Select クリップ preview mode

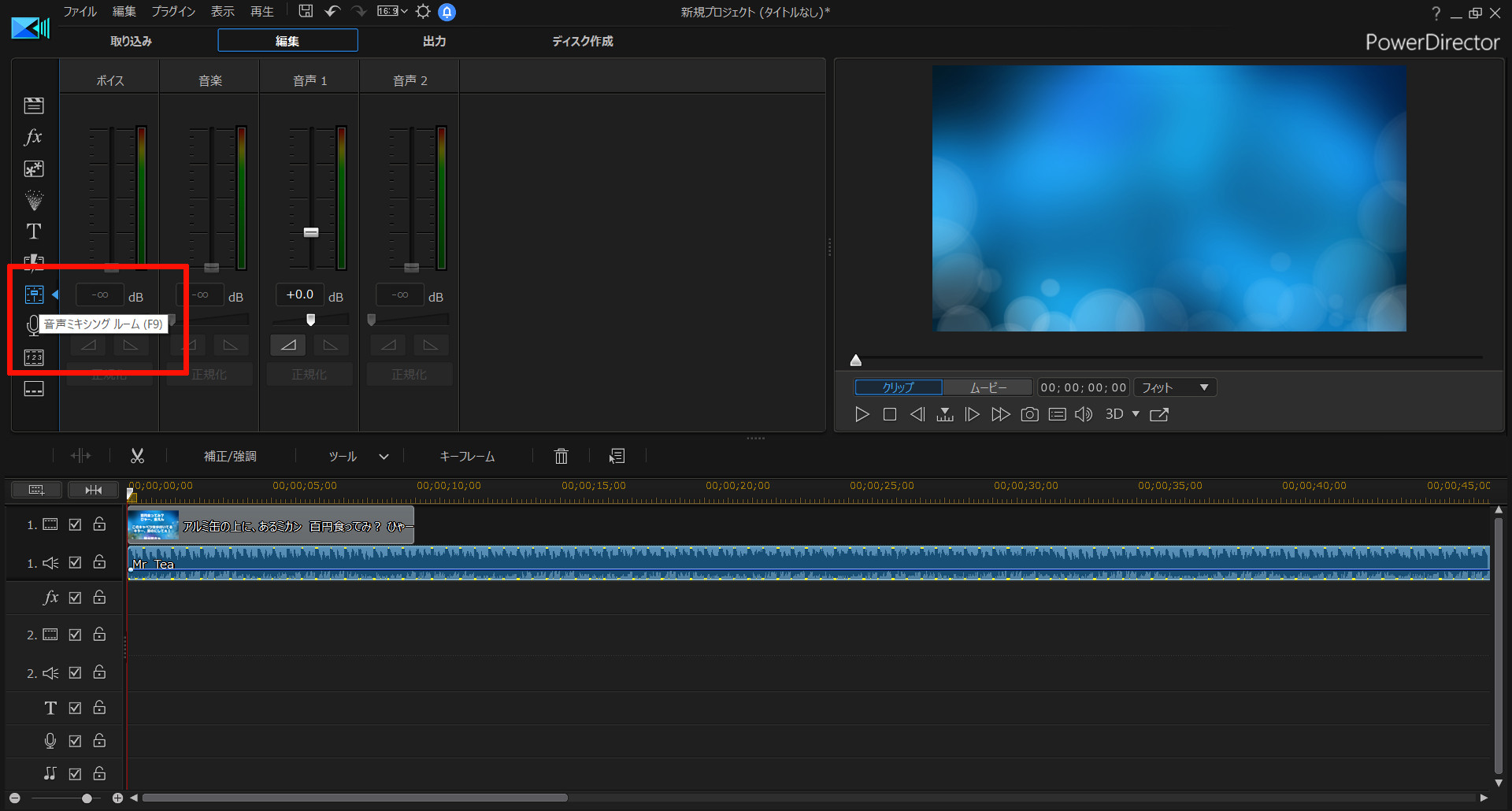[899, 387]
